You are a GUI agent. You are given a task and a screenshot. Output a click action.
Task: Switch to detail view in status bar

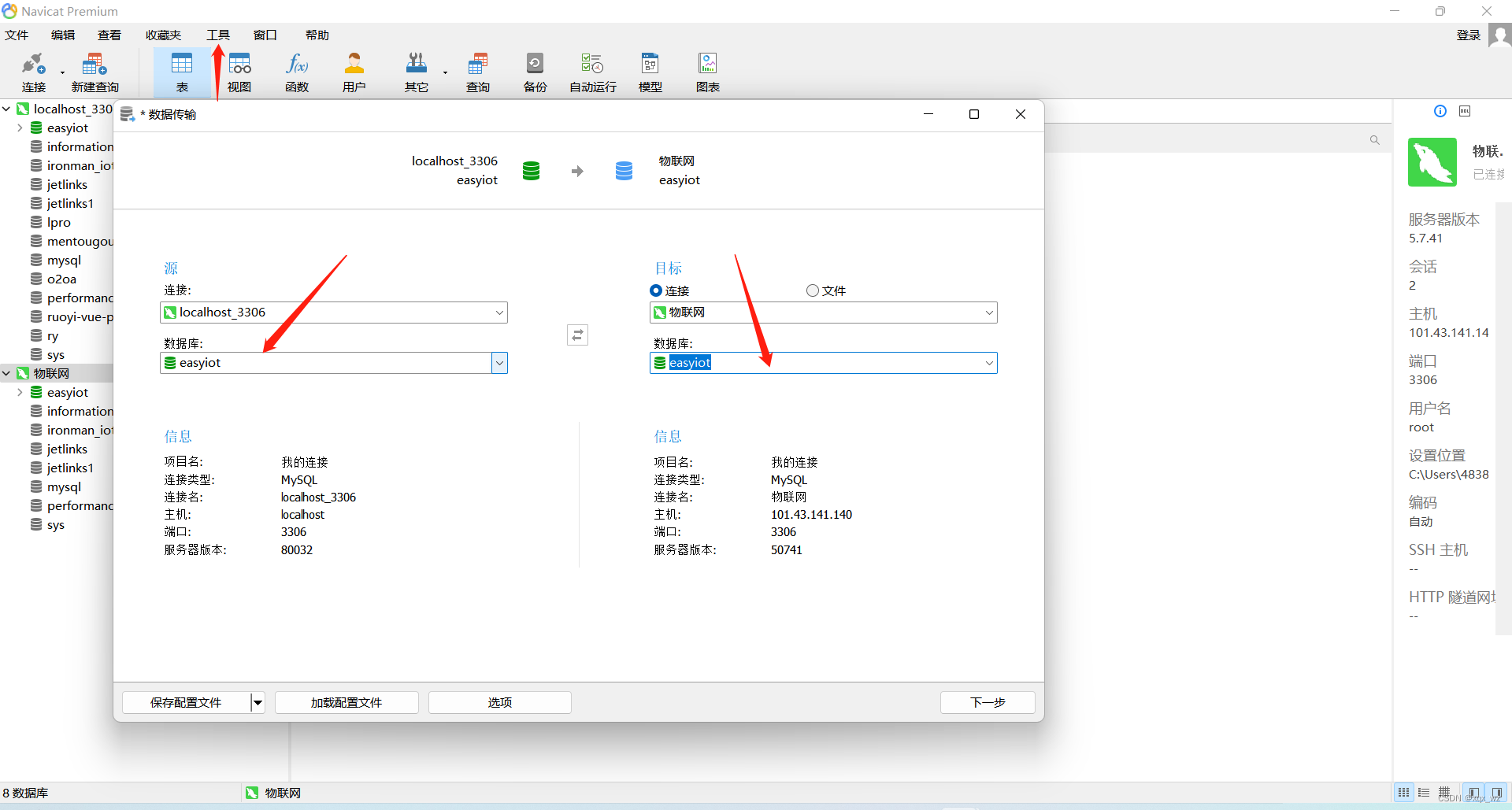pyautogui.click(x=1444, y=793)
